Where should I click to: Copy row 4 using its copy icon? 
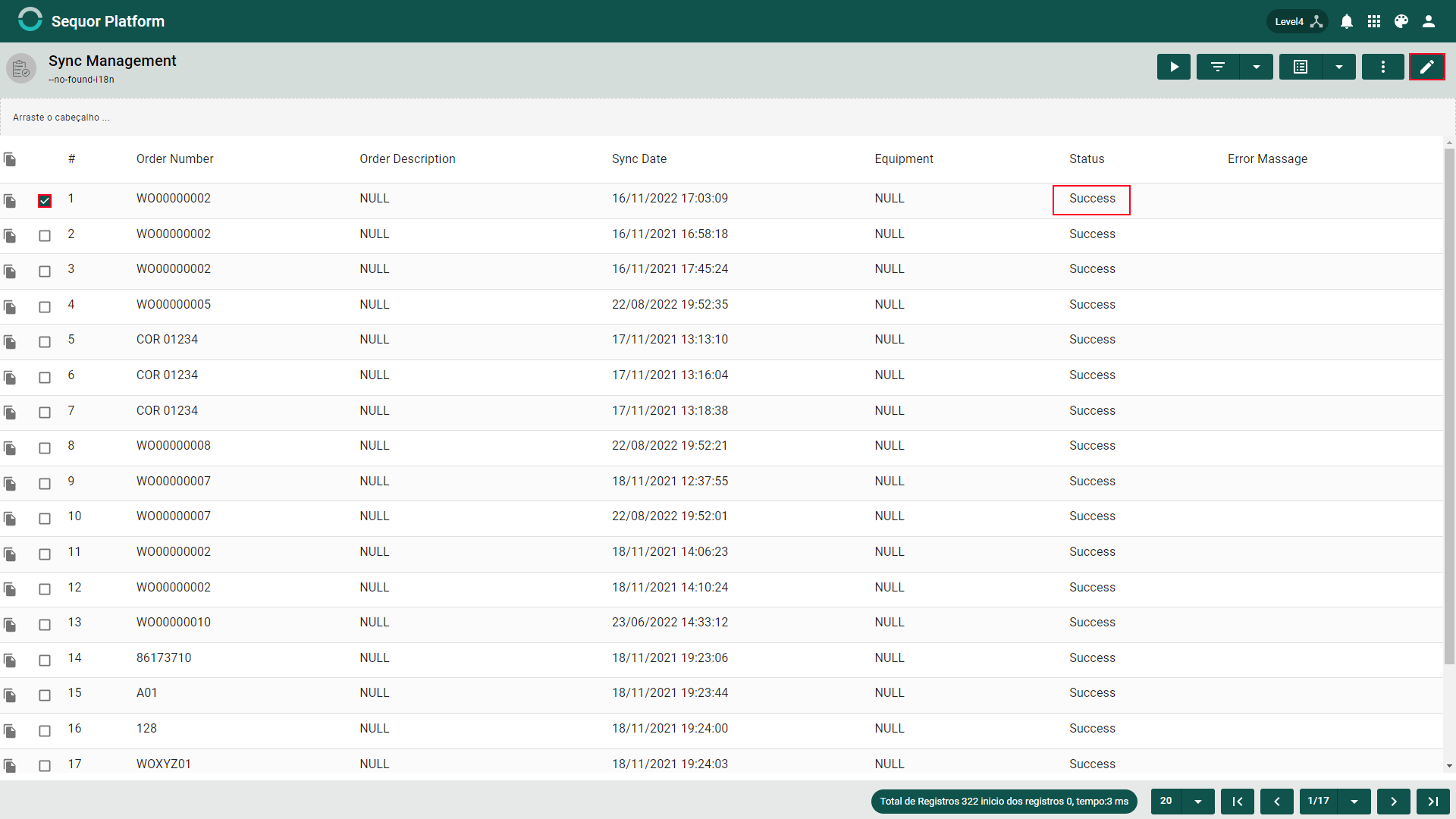[x=10, y=307]
